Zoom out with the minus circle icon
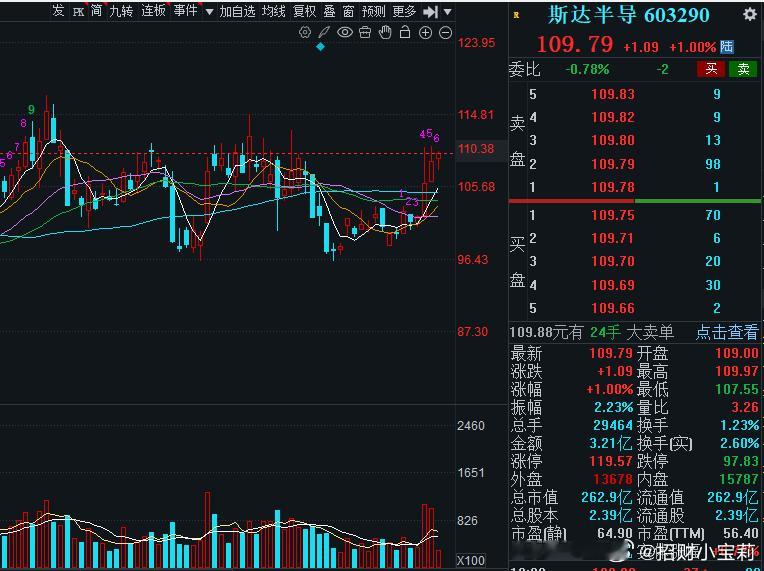Screen dimensions: 764x571 [x=446, y=33]
